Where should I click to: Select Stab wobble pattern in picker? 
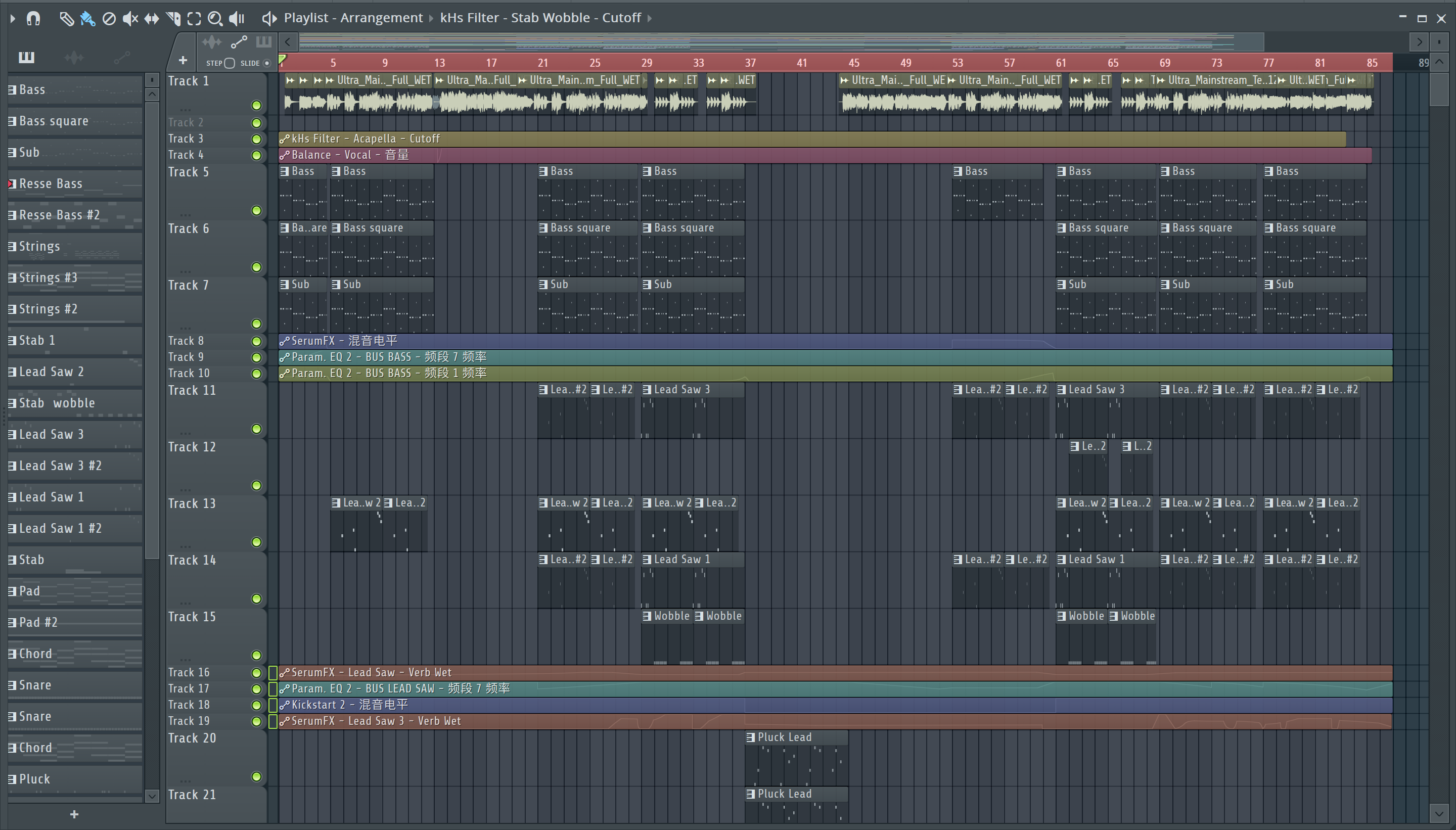click(57, 403)
